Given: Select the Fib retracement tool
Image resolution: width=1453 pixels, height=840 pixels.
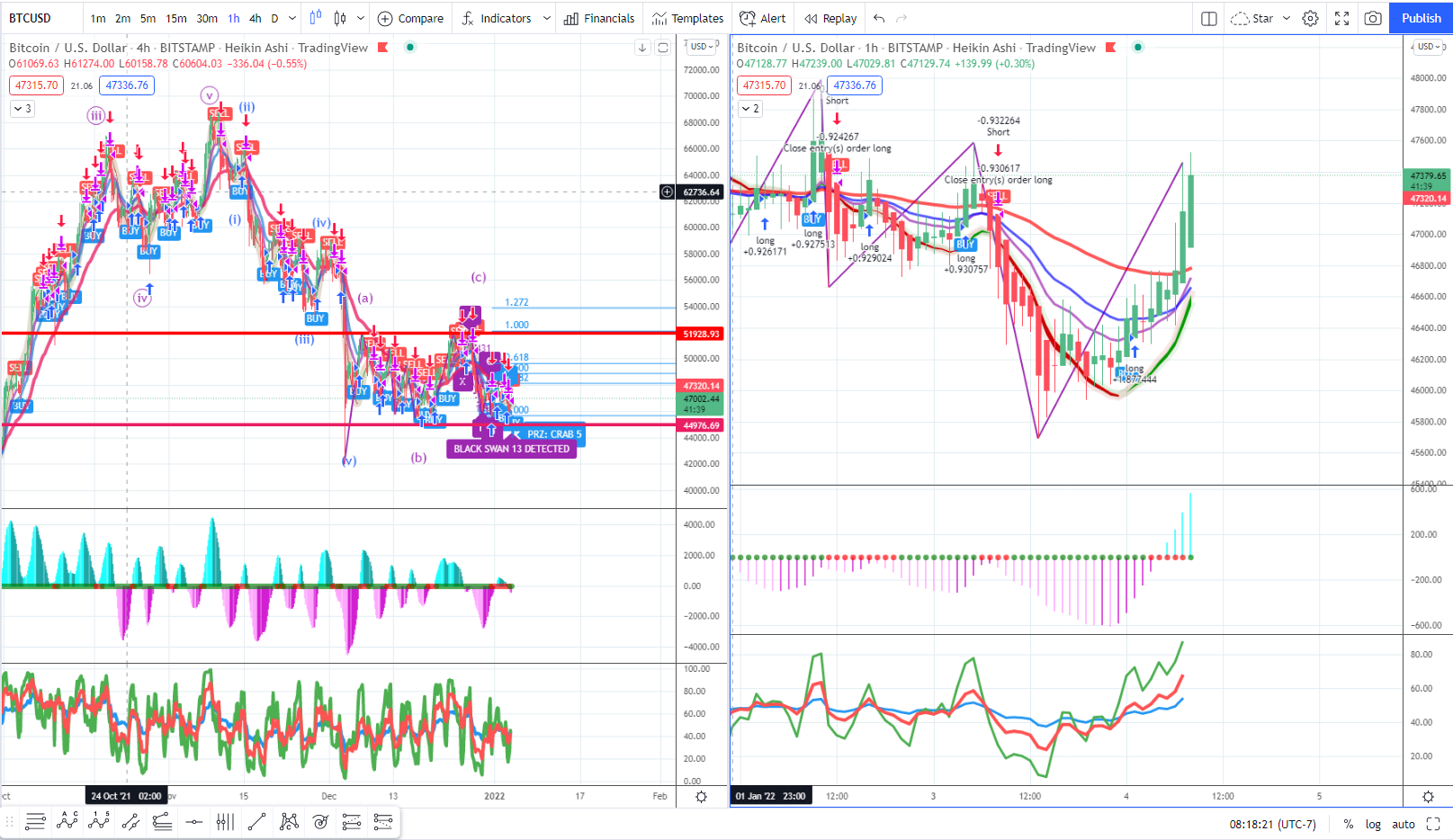Looking at the screenshot, I should click(162, 821).
